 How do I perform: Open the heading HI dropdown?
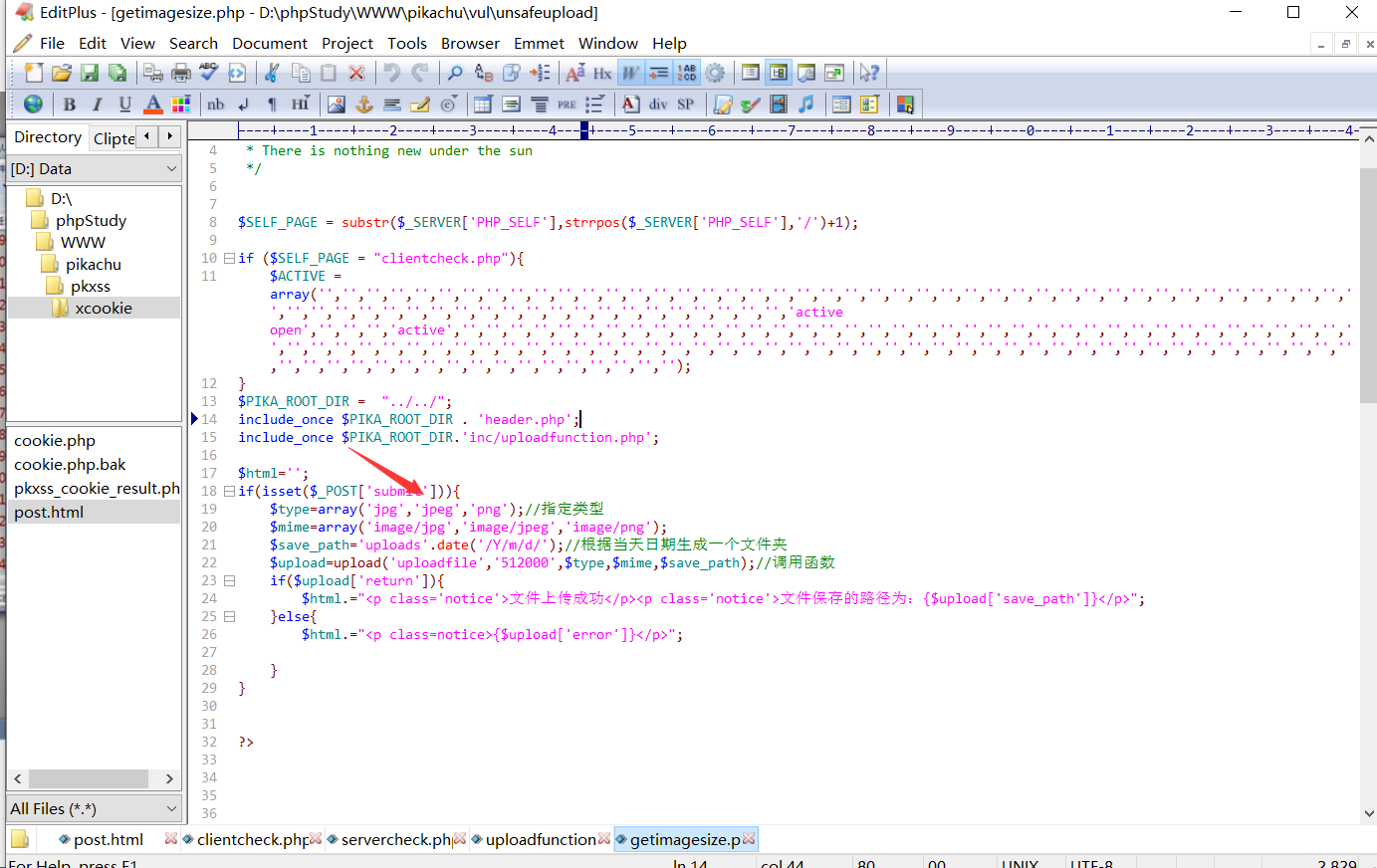[300, 104]
